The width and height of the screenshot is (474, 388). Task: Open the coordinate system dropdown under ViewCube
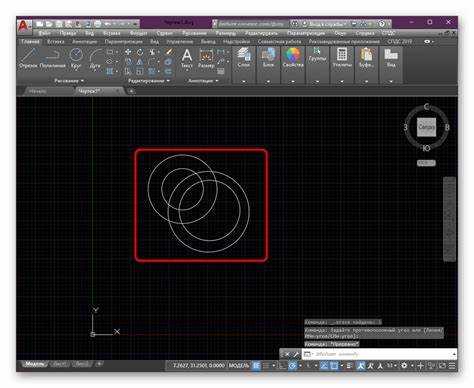(426, 163)
